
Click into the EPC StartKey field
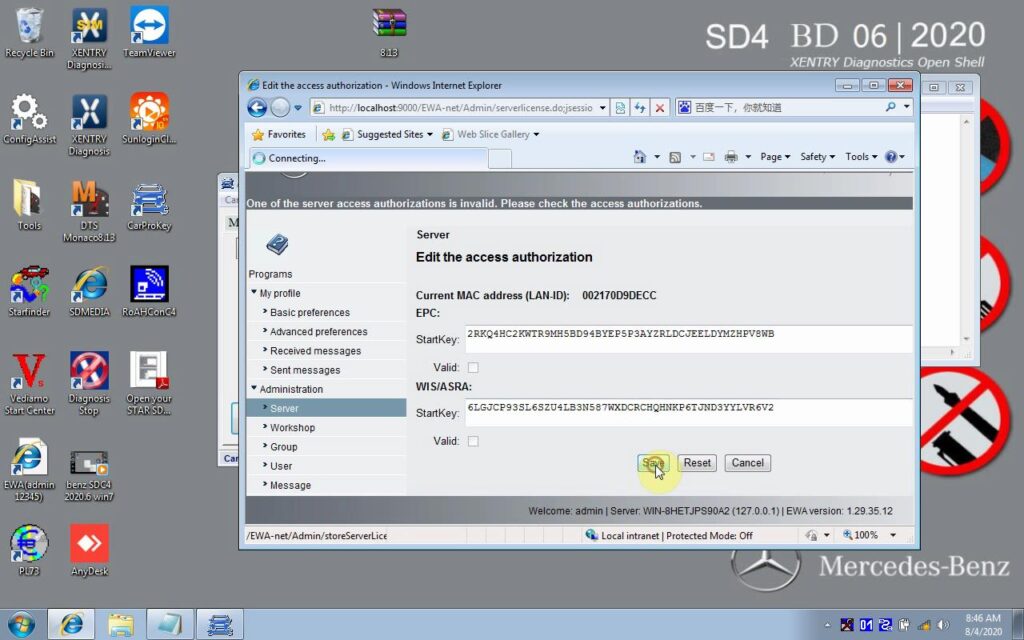[x=688, y=339]
